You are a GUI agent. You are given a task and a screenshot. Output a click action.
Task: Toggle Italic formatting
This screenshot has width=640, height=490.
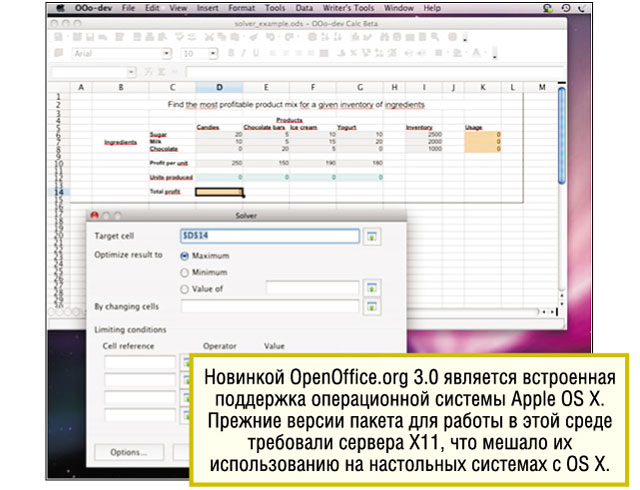point(243,53)
